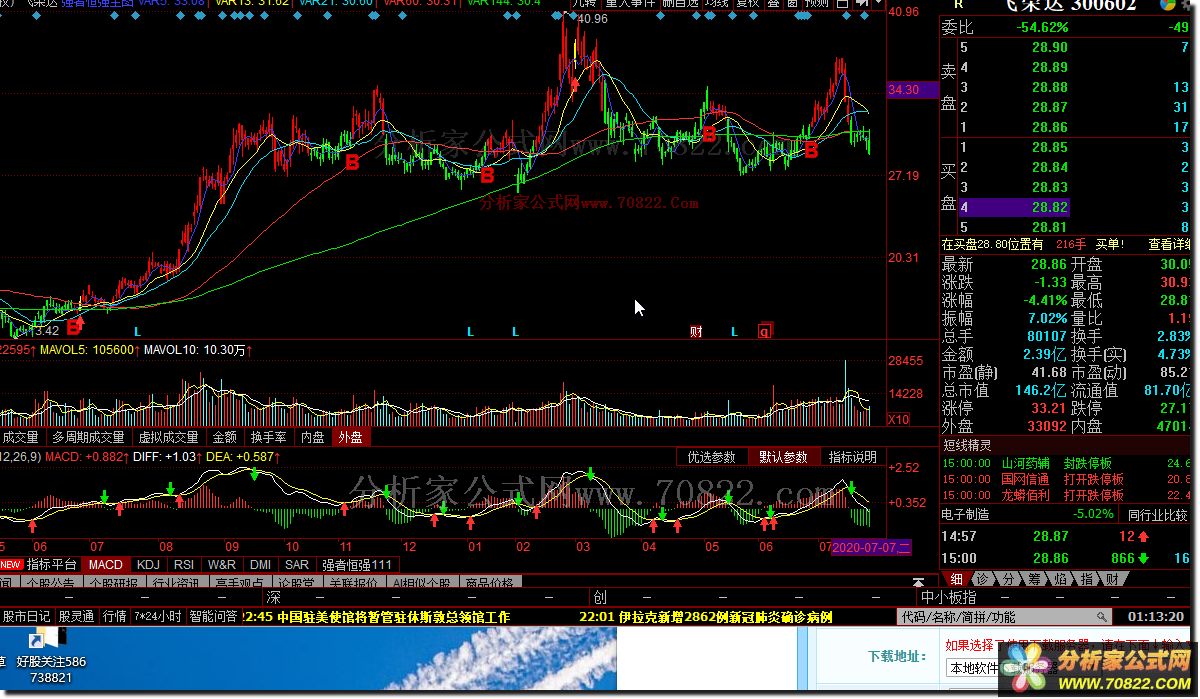The width and height of the screenshot is (1200, 699).
Task: Open the 股市日记 status bar item
Action: point(26,617)
